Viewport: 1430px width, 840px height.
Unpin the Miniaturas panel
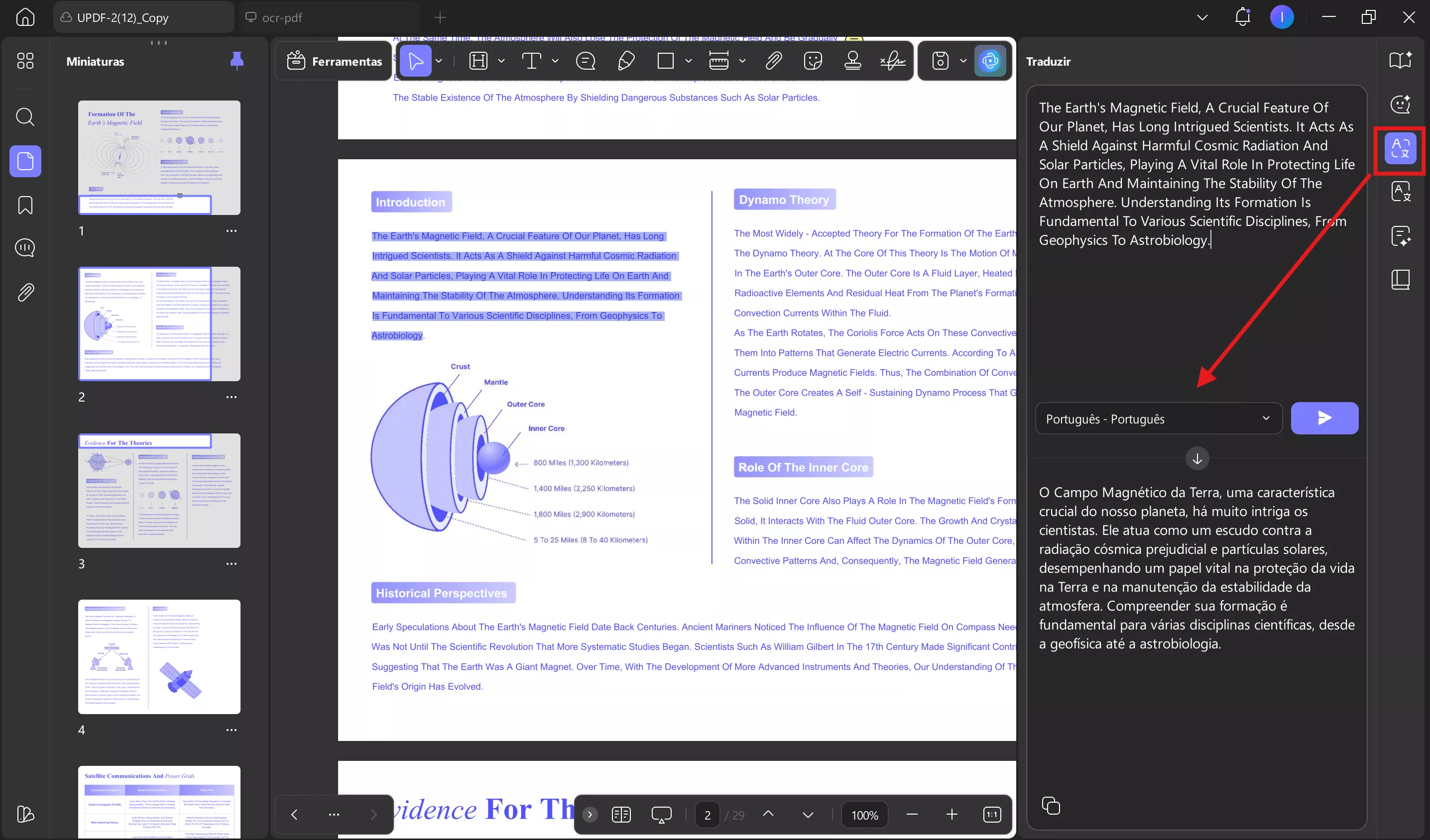[x=237, y=60]
